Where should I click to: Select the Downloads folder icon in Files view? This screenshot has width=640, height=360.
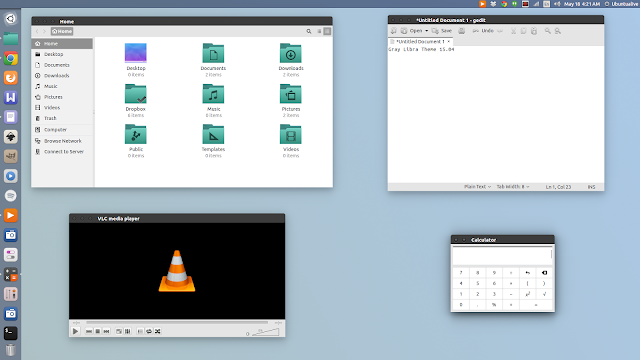coord(291,53)
